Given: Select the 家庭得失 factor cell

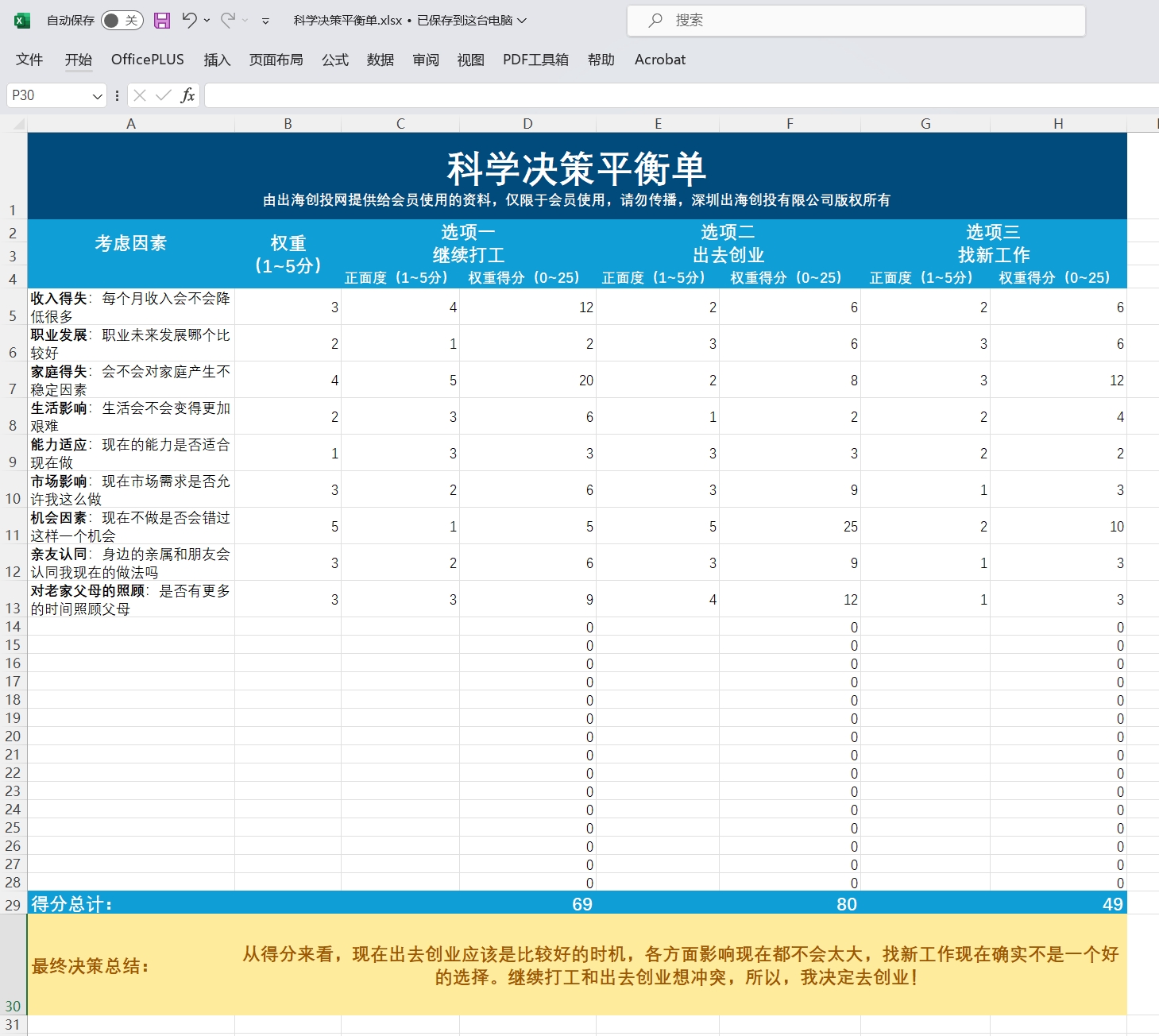Looking at the screenshot, I should (x=131, y=380).
